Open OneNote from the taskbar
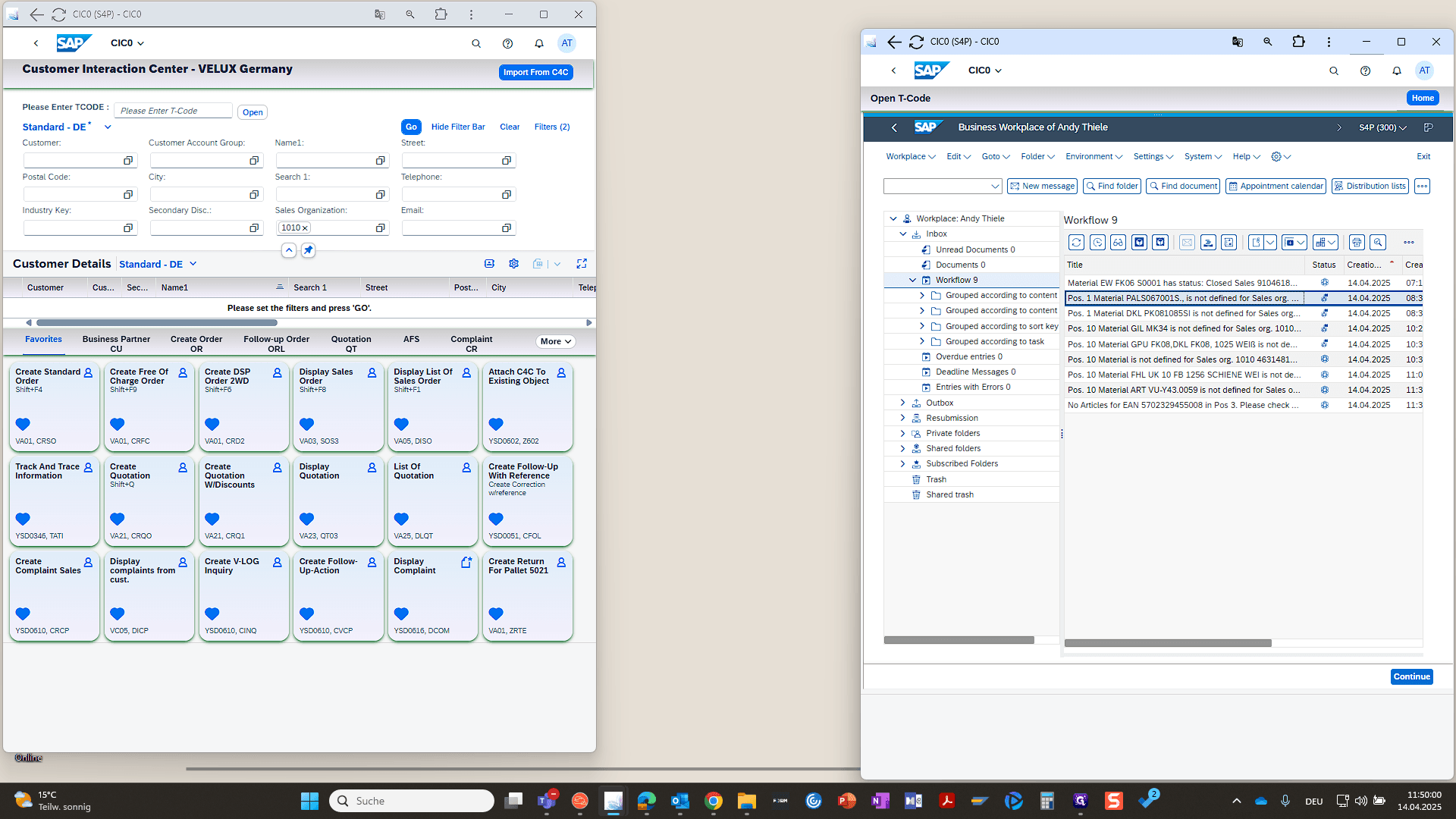Image resolution: width=1456 pixels, height=819 pixels. pos(880,801)
